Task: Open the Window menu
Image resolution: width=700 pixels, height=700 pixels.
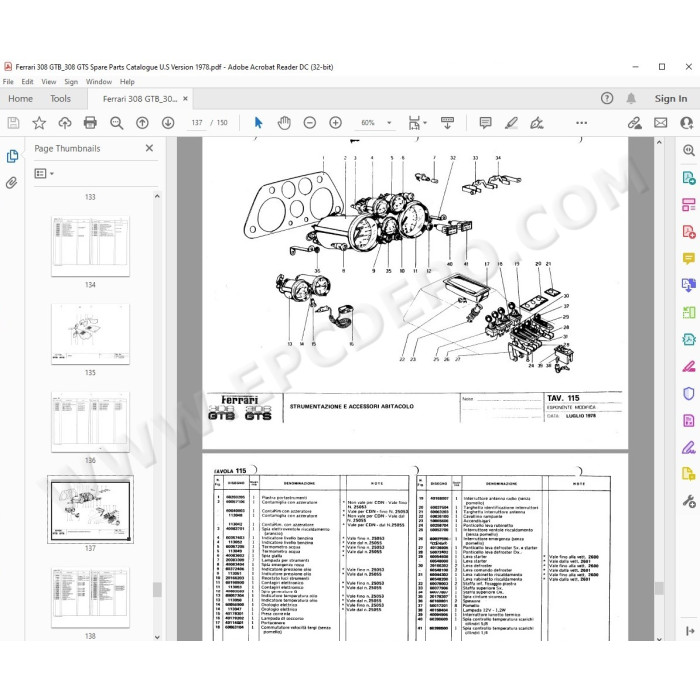Action: coord(99,82)
